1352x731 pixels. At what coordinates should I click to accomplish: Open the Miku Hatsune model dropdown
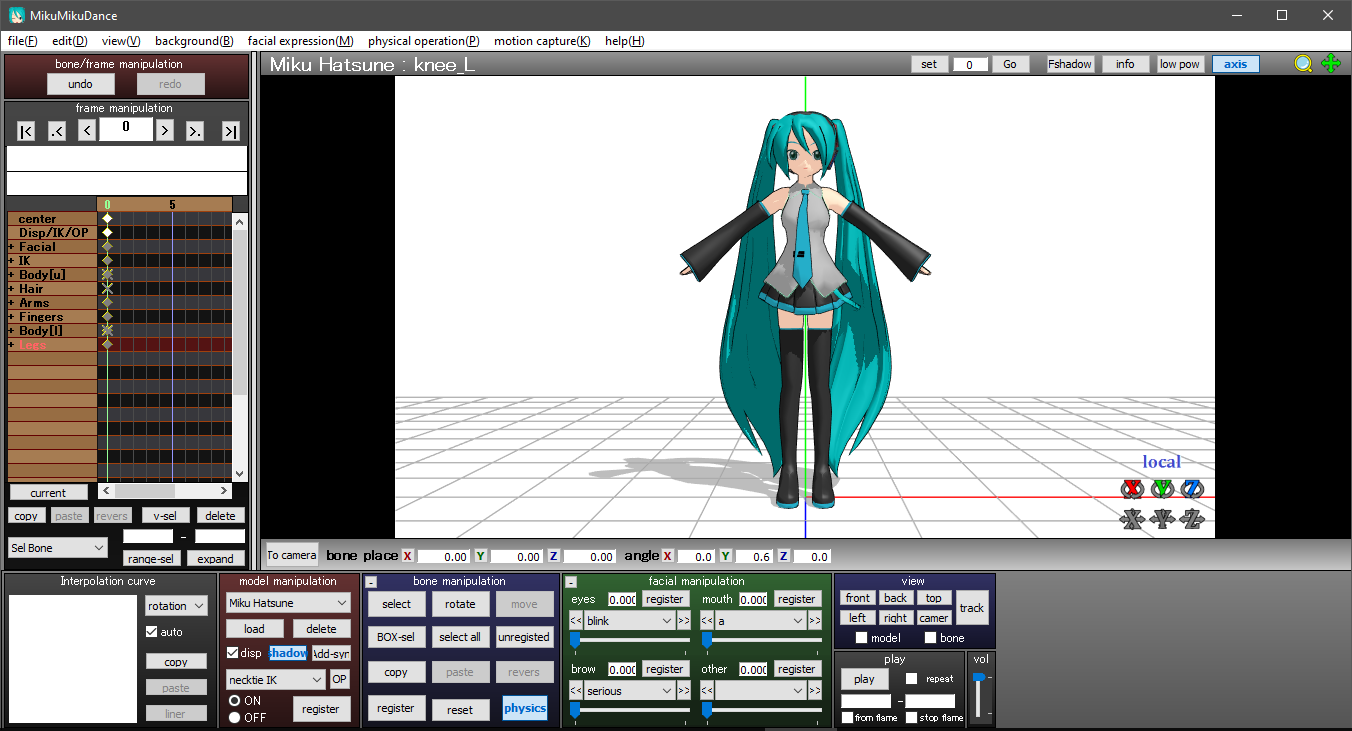pyautogui.click(x=288, y=603)
